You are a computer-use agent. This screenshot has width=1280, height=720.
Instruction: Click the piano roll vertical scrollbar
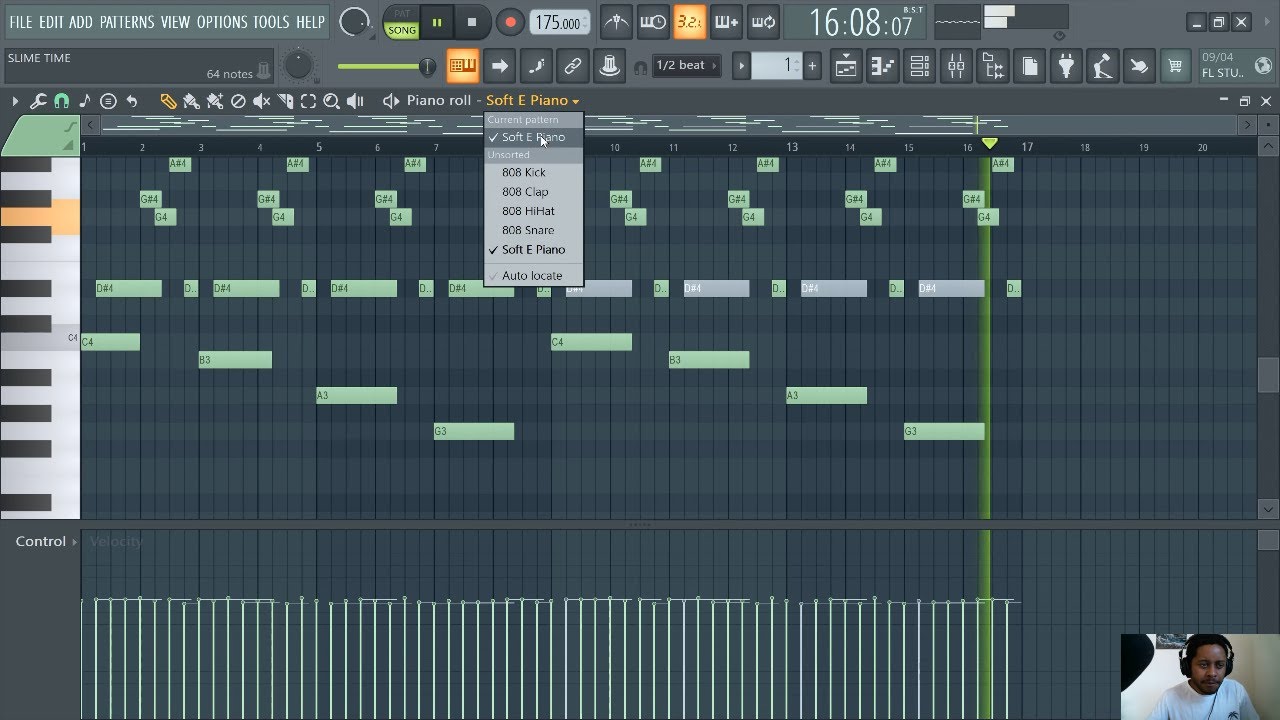pos(1268,375)
